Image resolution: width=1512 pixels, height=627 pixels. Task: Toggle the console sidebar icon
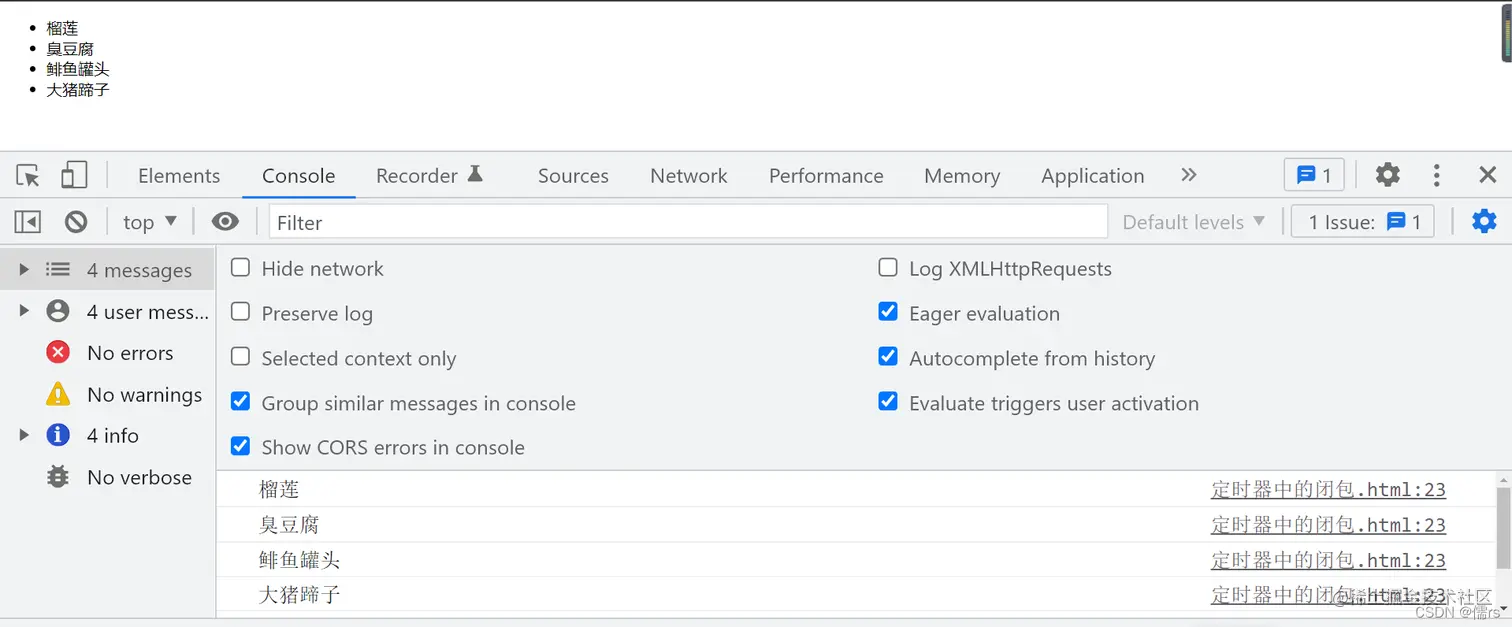[28, 222]
